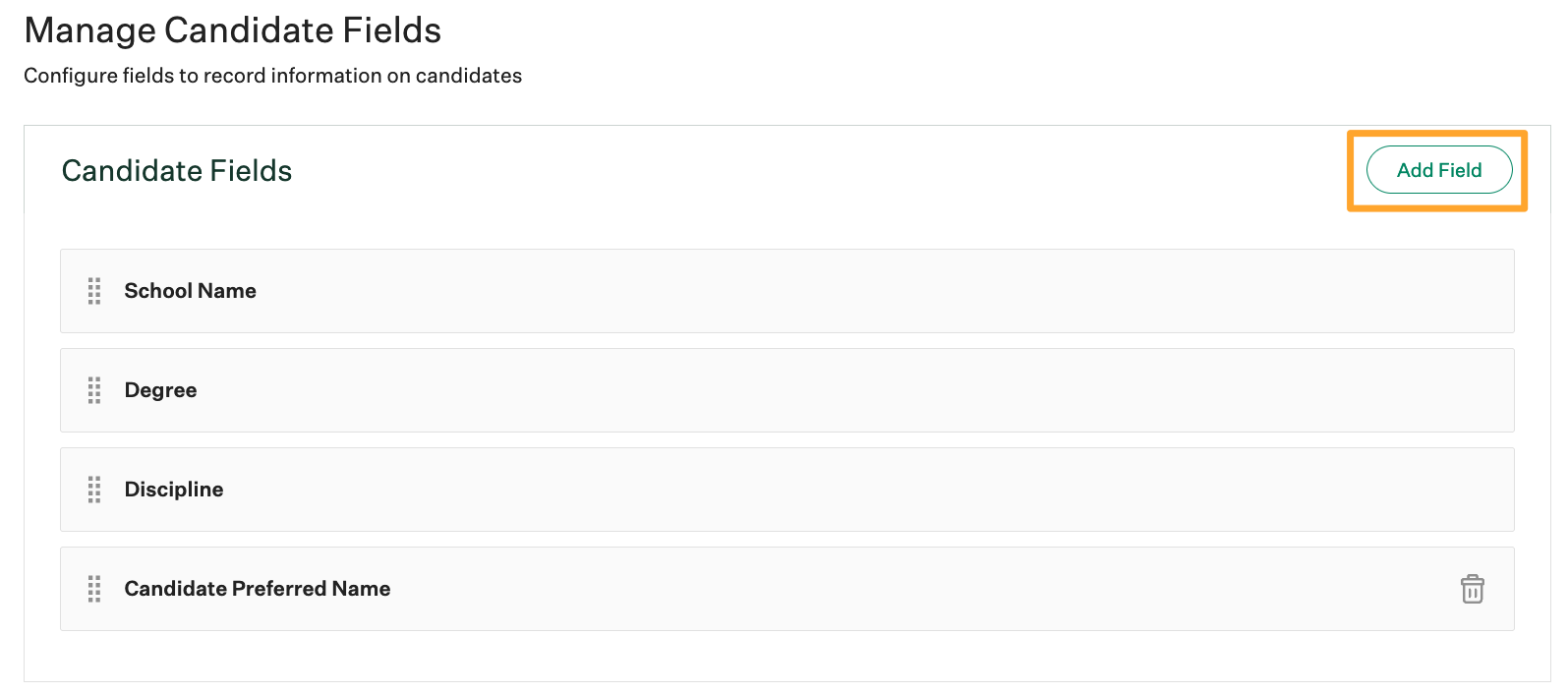Click the Candidate Fields heading
The image size is (1568, 694).
(176, 170)
